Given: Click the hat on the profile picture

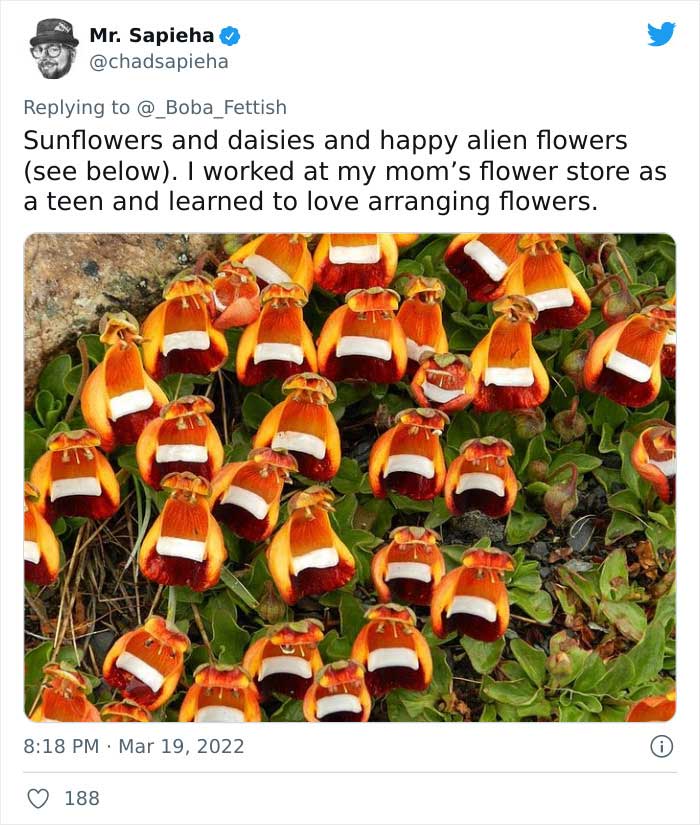Looking at the screenshot, I should coord(54,33).
